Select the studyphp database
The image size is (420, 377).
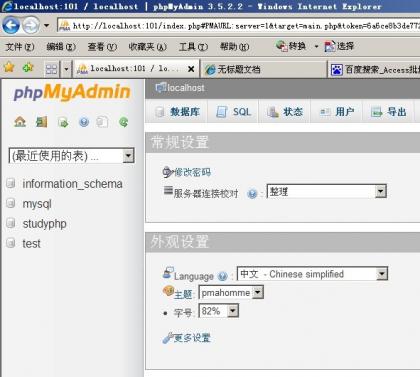click(44, 224)
